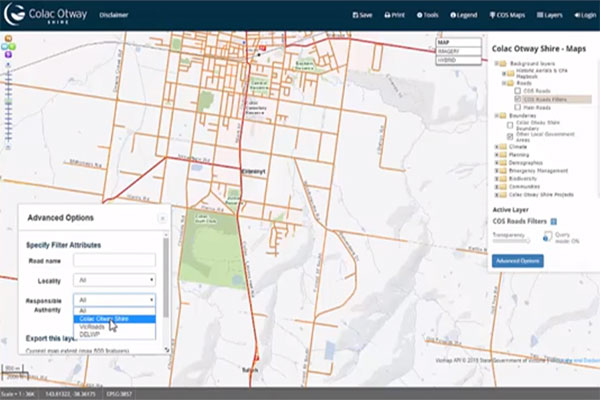Click the Road name input field

pos(114,260)
